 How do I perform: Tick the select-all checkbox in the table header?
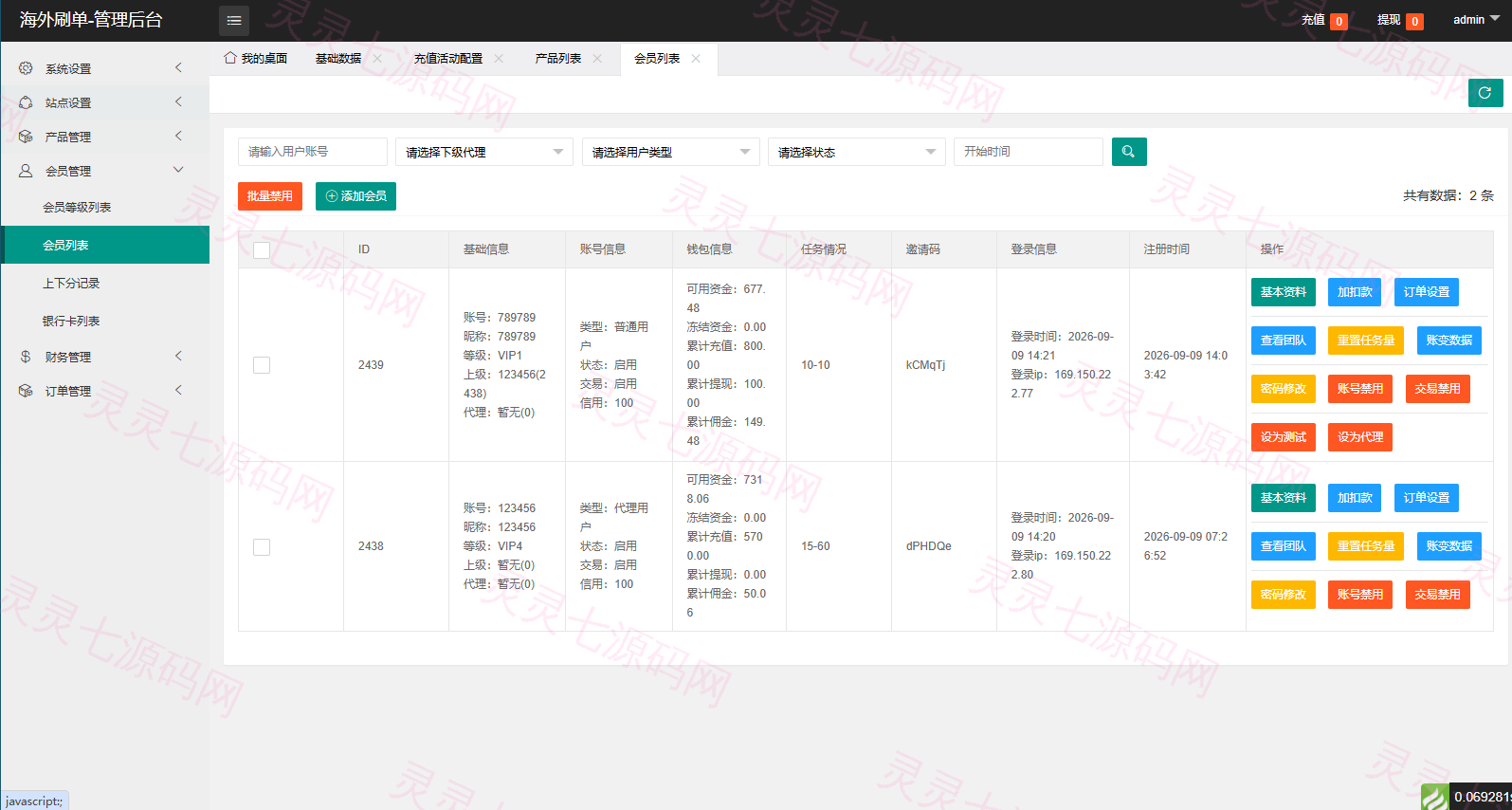(262, 249)
